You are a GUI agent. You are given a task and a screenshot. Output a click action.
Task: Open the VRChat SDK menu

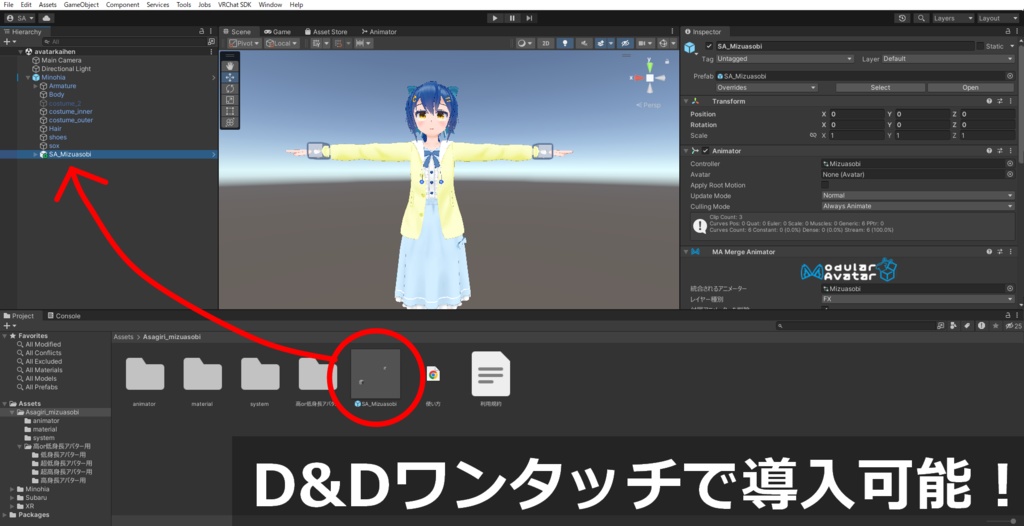click(234, 5)
